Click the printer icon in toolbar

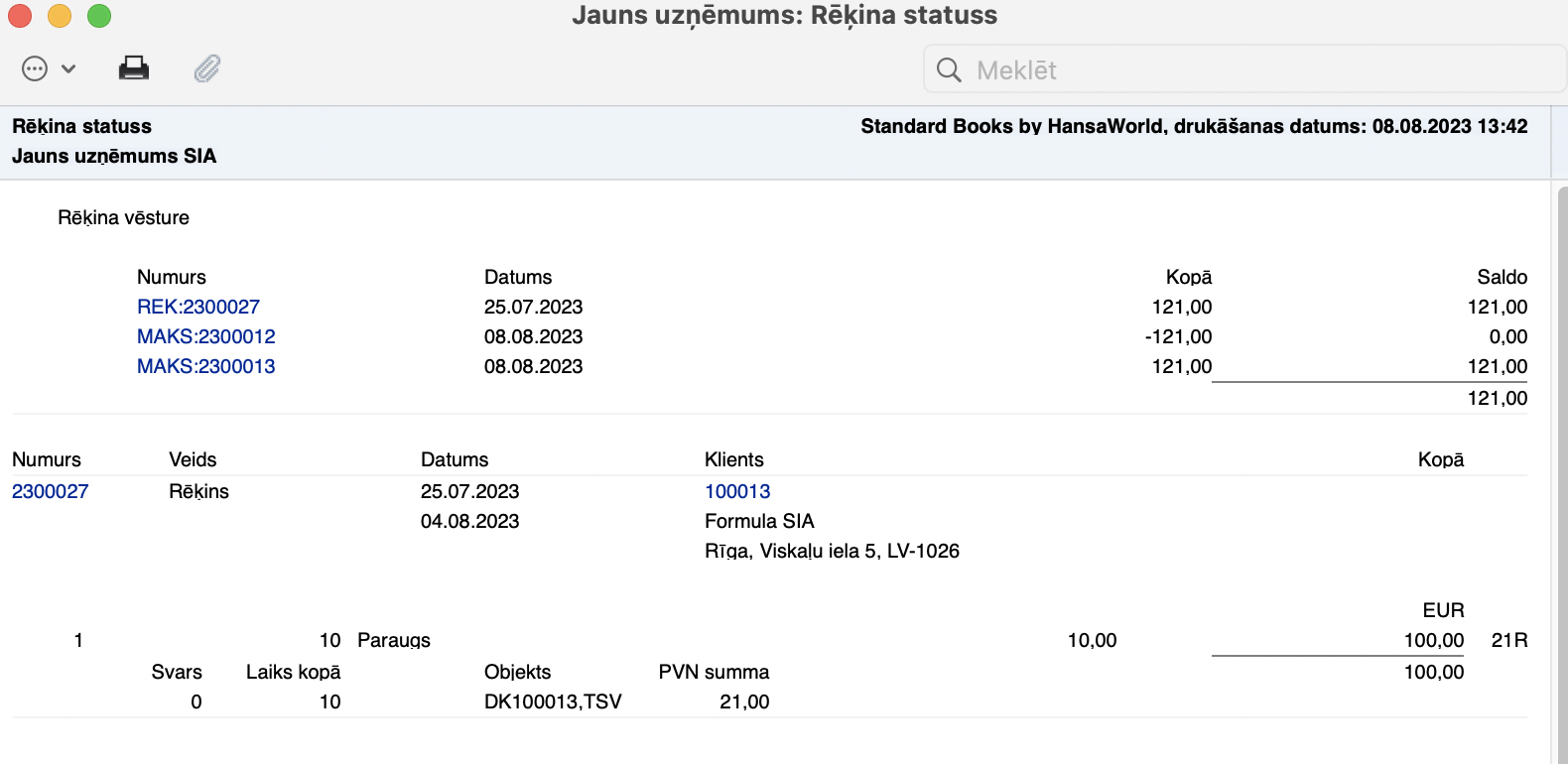134,68
